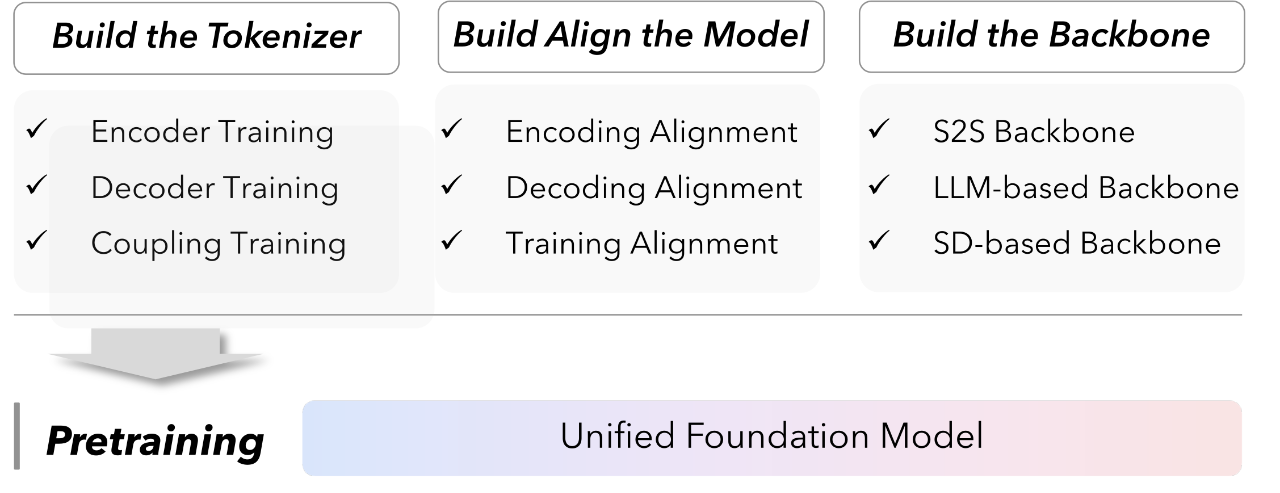Click the Decoding Alignment text label

654,188
